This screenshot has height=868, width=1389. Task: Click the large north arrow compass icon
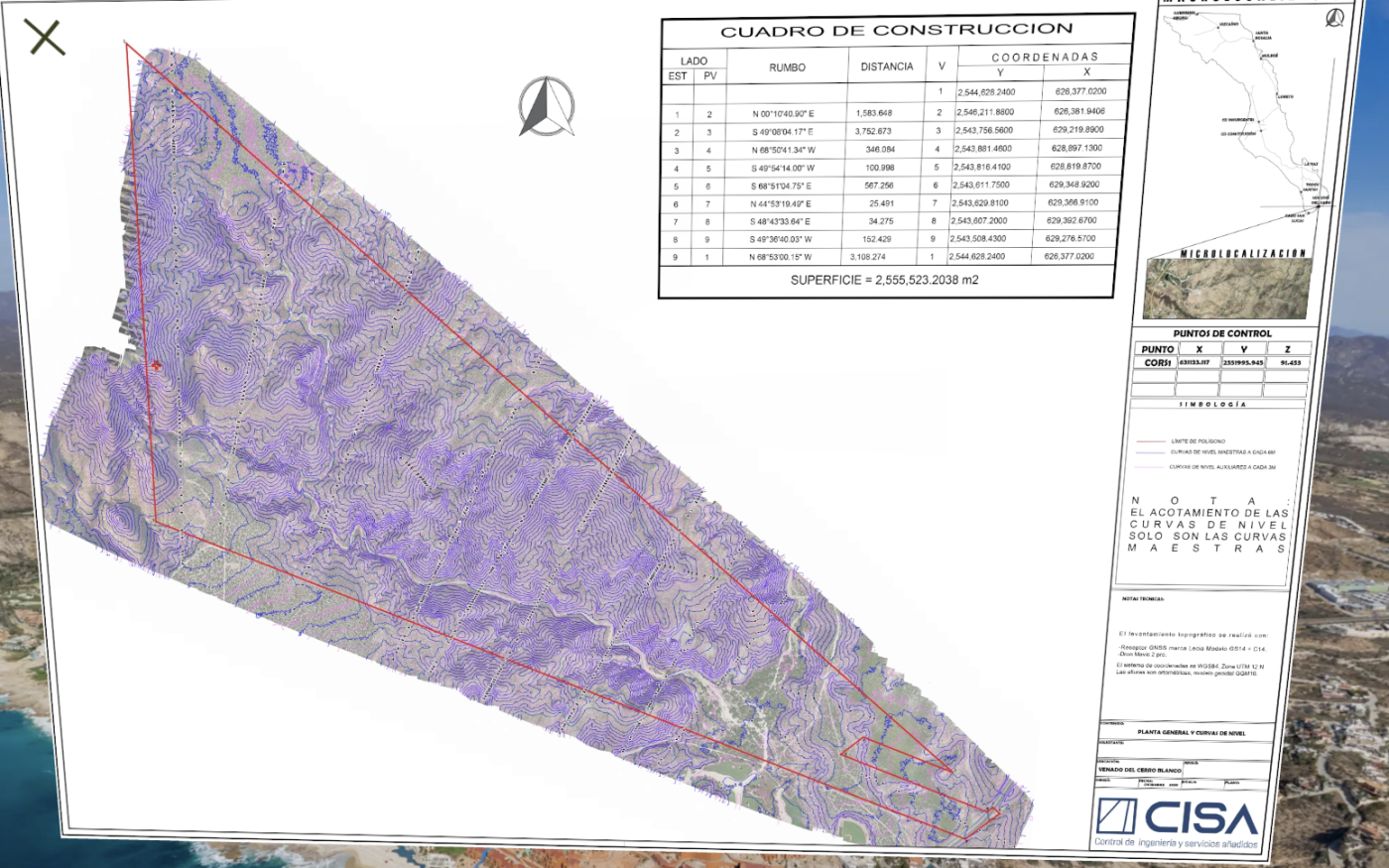[546, 106]
